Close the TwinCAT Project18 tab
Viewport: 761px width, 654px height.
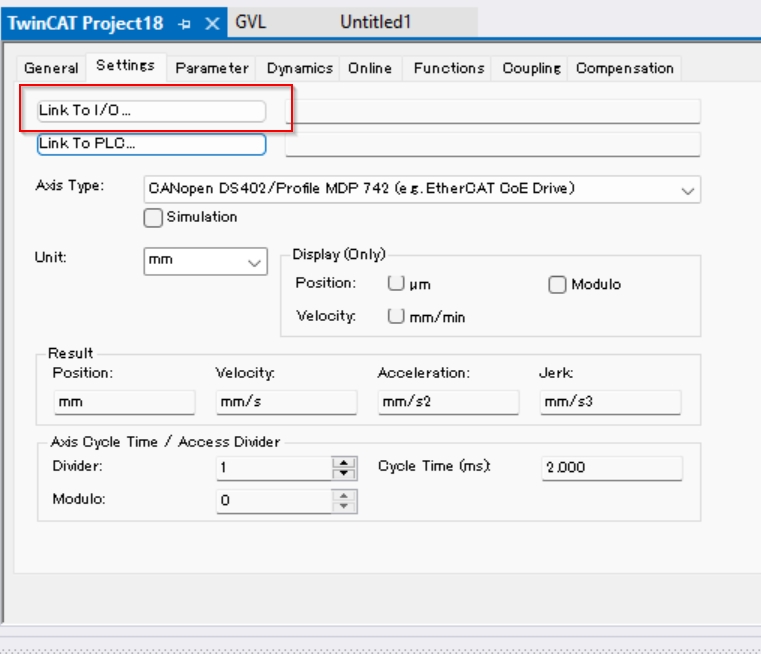tap(212, 23)
